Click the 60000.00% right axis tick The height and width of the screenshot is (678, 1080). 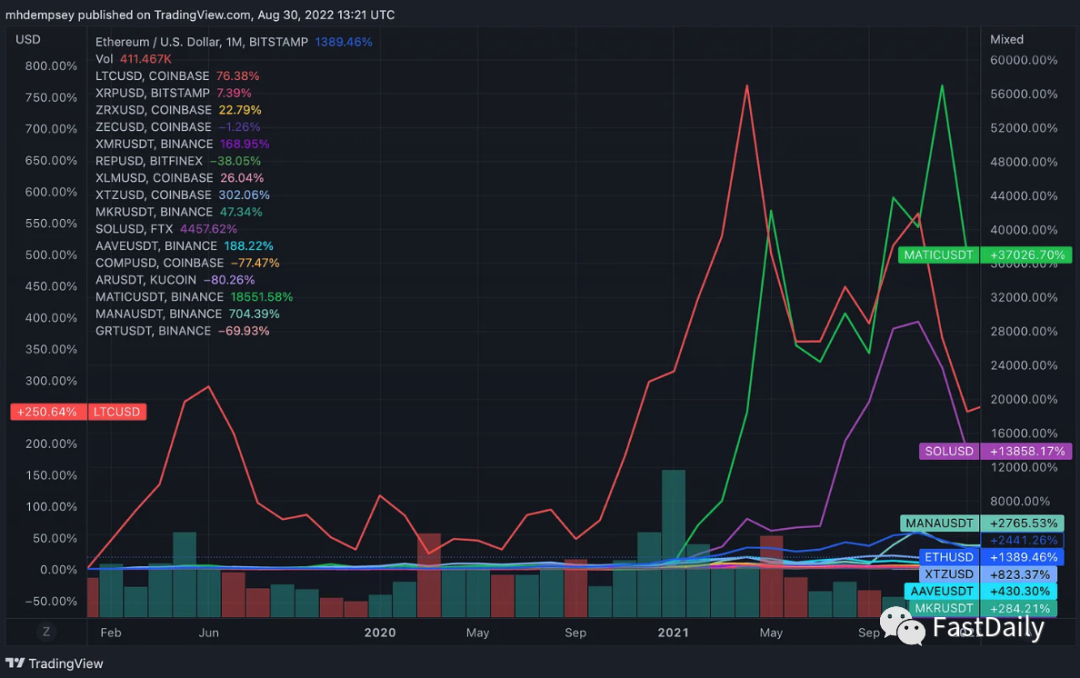(1024, 60)
